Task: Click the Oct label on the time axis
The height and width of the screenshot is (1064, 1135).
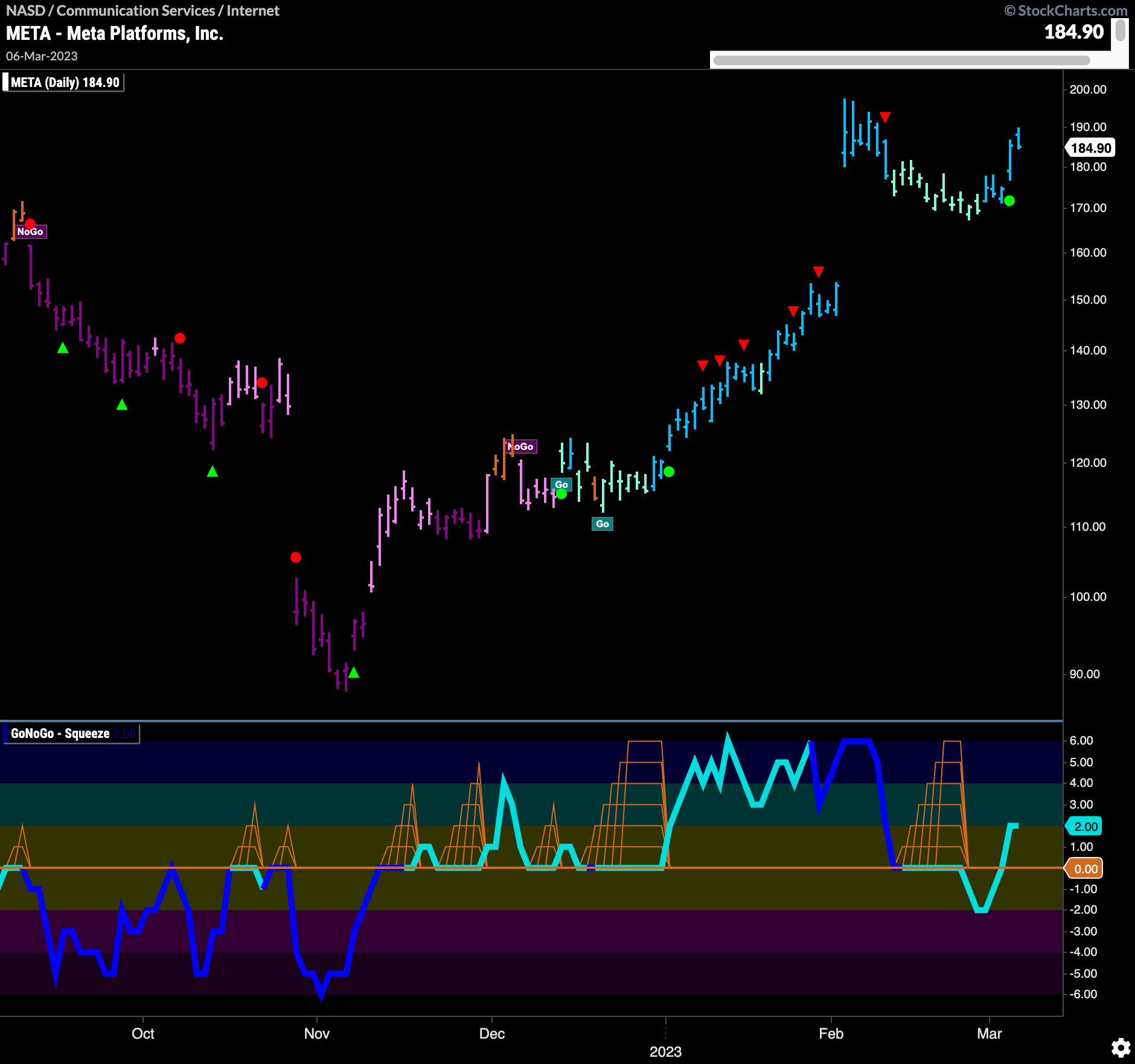Action: pos(143,1033)
